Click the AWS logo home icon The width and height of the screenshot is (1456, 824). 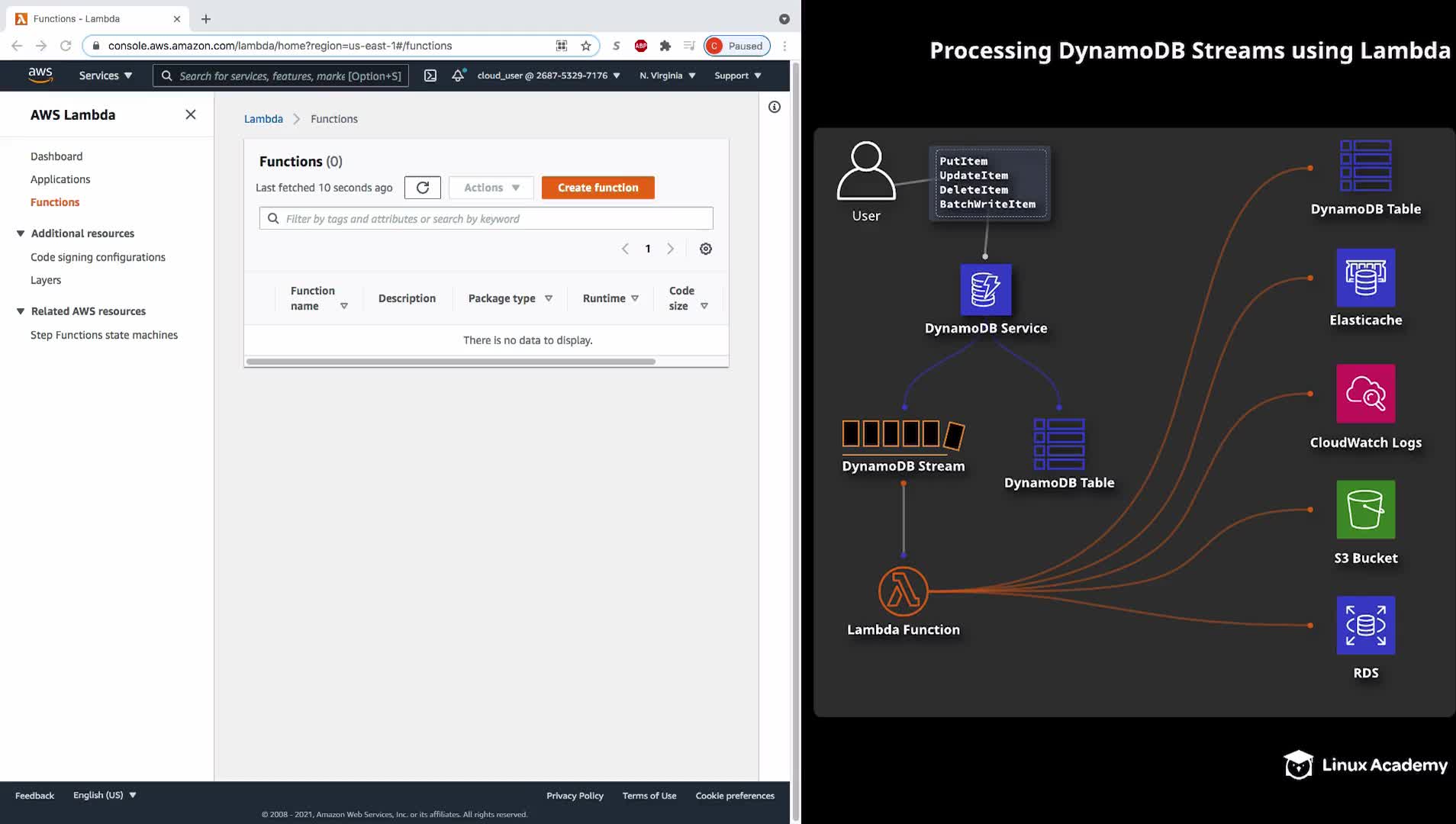coord(40,75)
